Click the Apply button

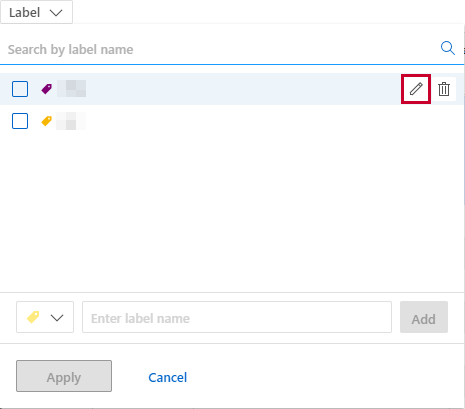pyautogui.click(x=64, y=376)
